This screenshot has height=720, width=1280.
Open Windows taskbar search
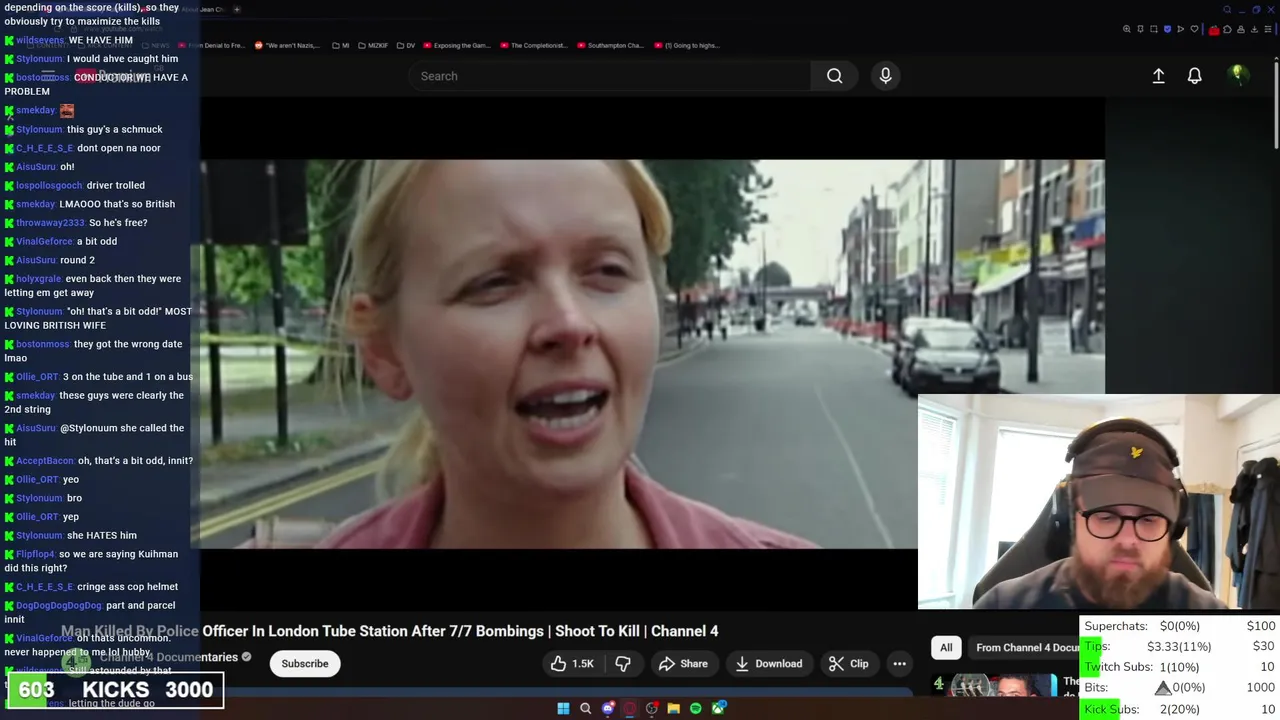pos(585,708)
